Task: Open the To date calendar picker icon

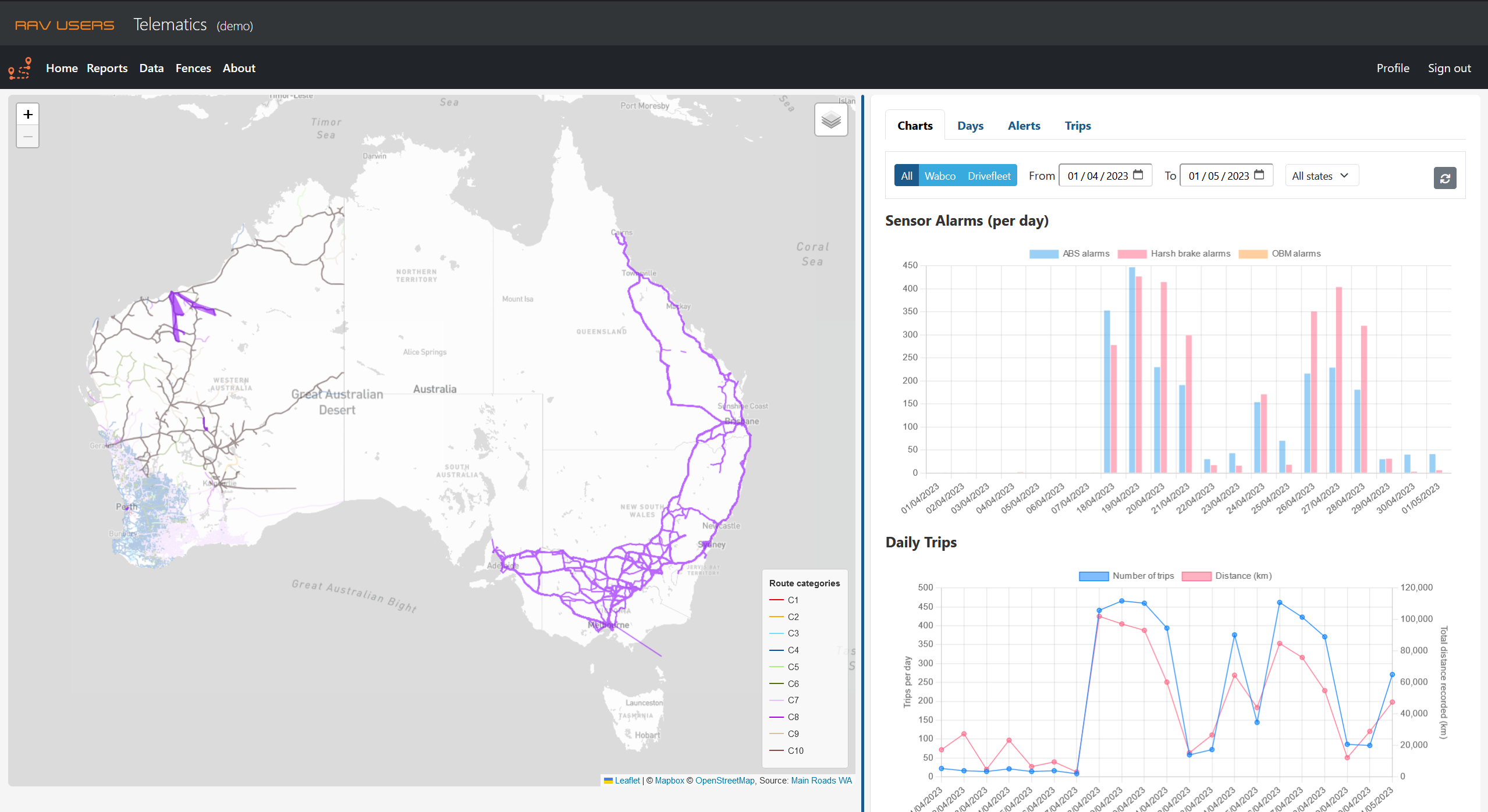Action: coord(1259,175)
